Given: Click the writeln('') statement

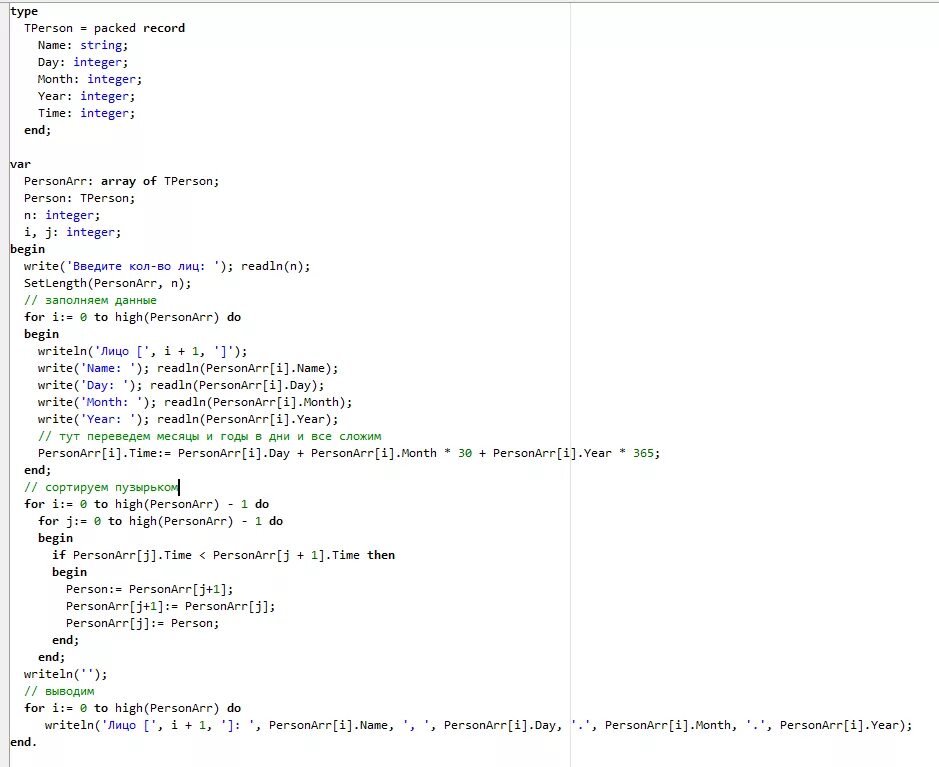Looking at the screenshot, I should [66, 674].
